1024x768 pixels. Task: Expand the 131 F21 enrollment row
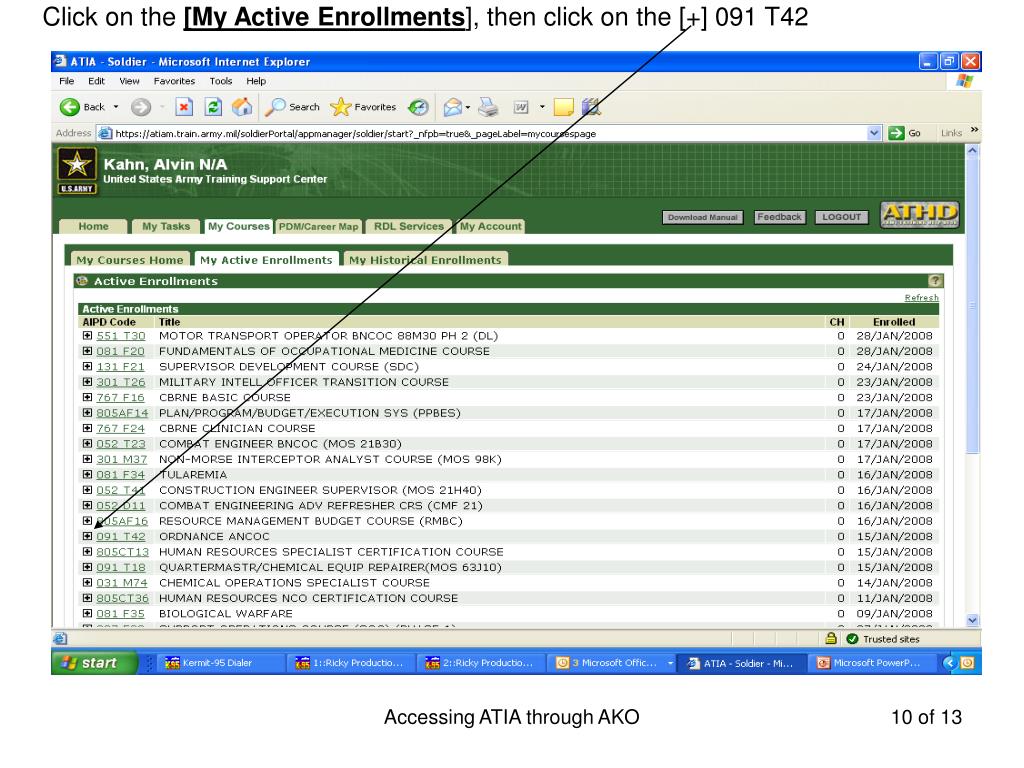point(88,366)
